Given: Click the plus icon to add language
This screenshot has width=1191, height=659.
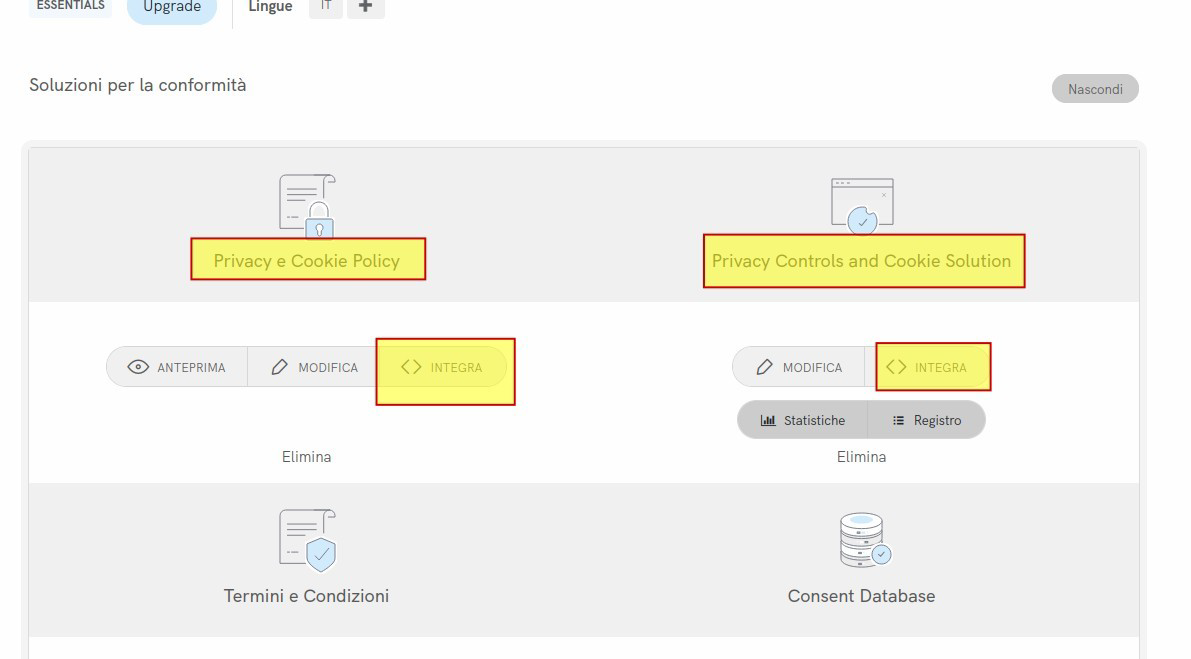Looking at the screenshot, I should (365, 7).
